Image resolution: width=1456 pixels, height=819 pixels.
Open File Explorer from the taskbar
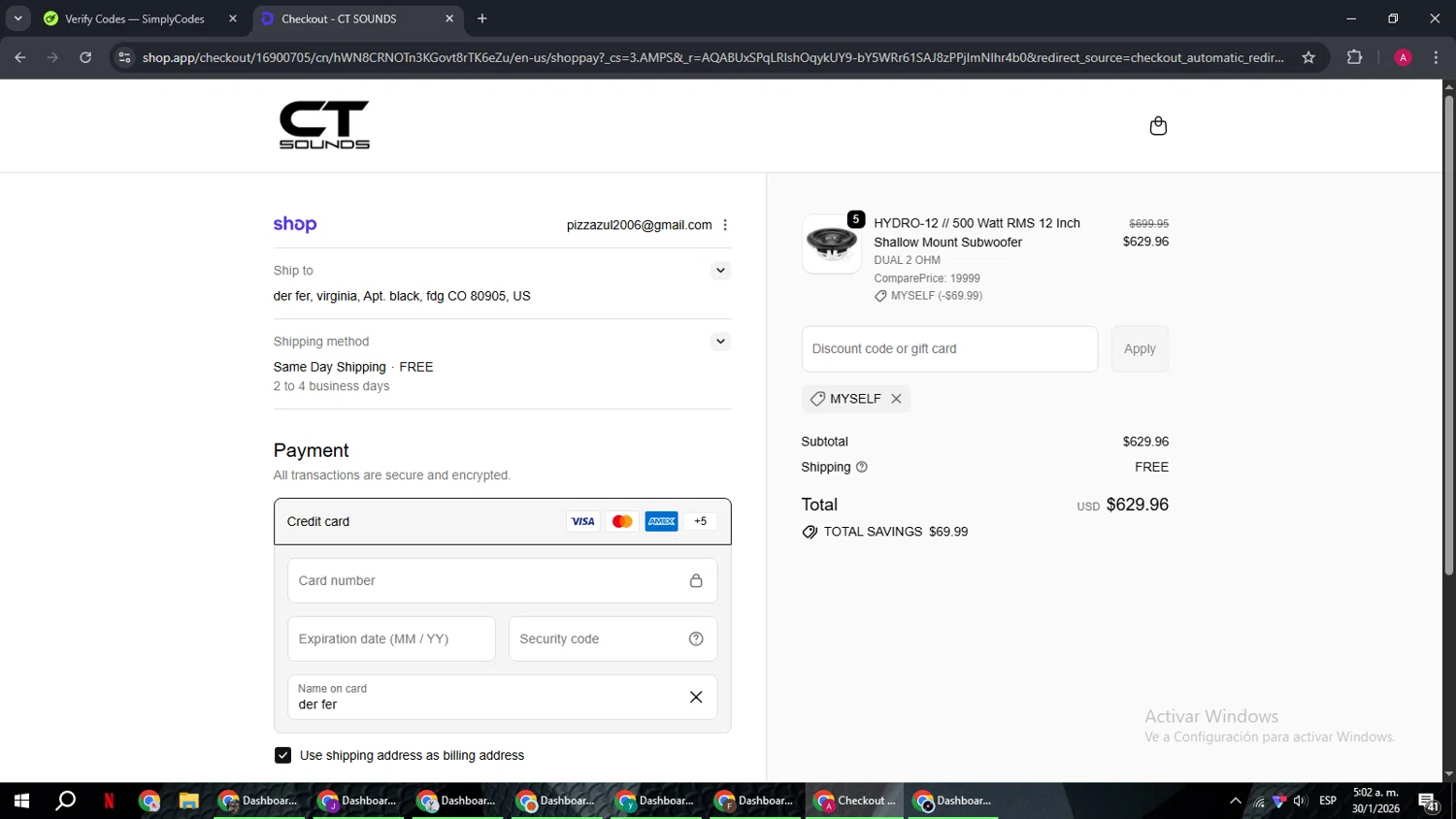click(x=188, y=801)
